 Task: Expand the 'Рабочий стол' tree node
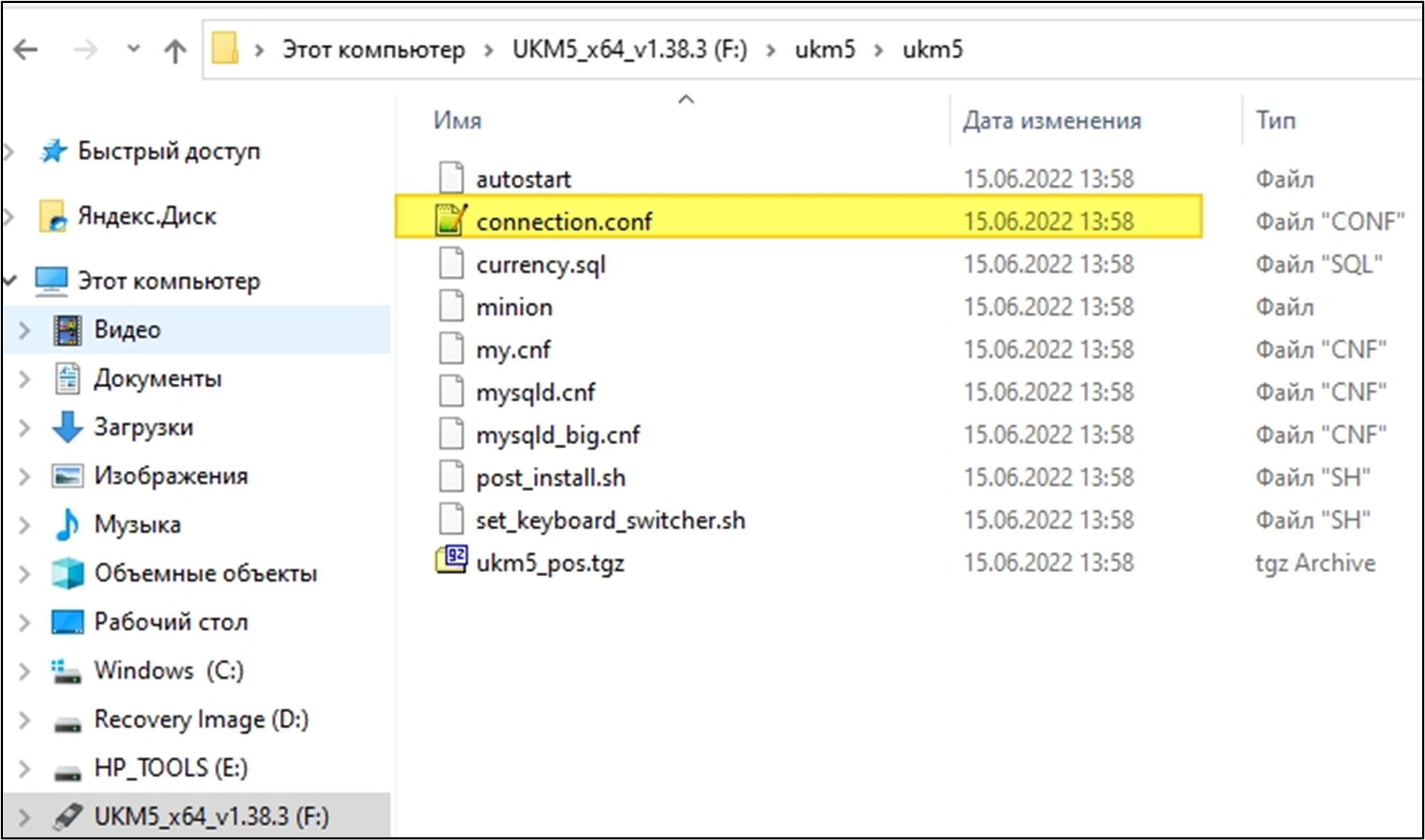tap(23, 622)
